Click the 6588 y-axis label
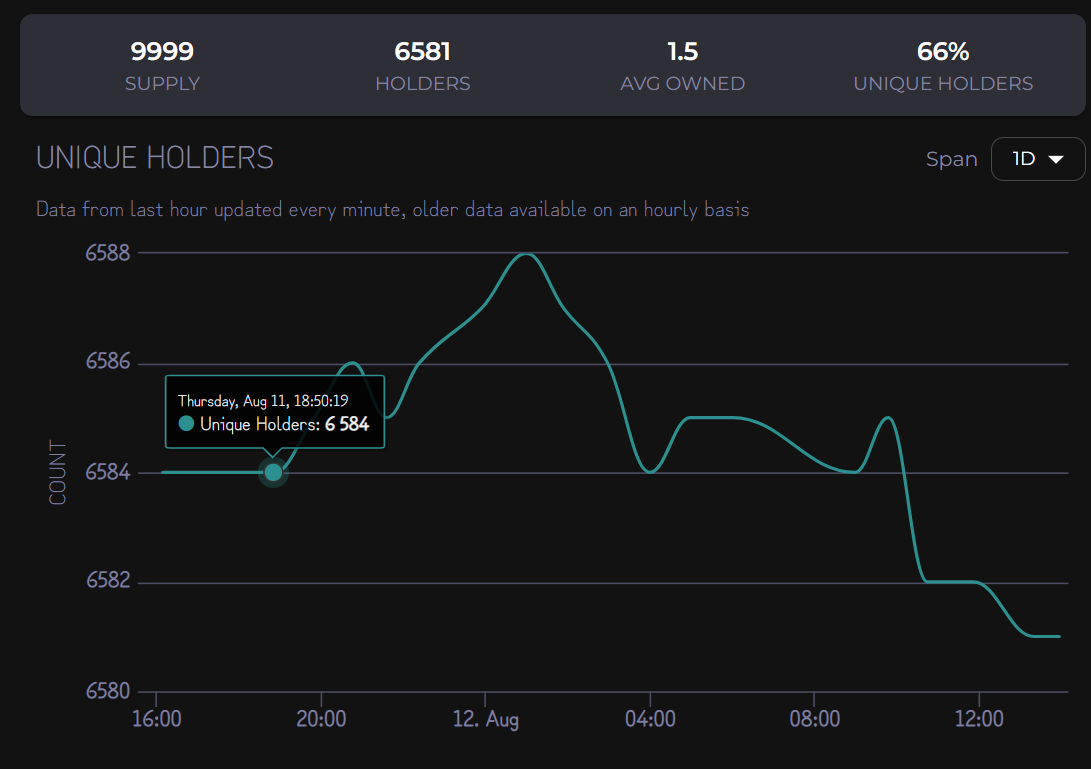 click(x=108, y=253)
